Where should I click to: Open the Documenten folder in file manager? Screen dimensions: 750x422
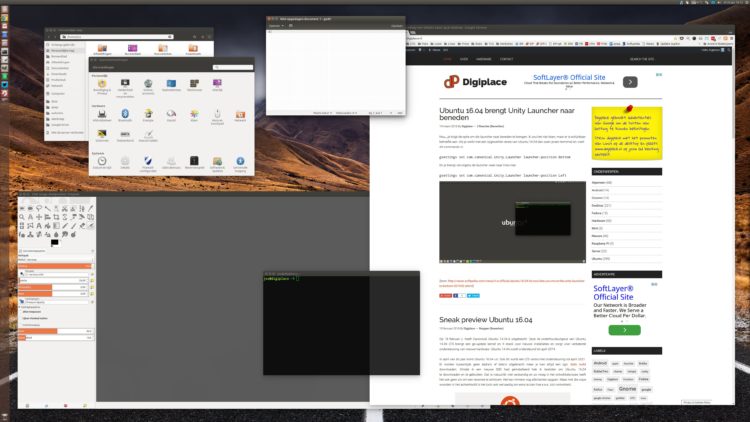(163, 49)
